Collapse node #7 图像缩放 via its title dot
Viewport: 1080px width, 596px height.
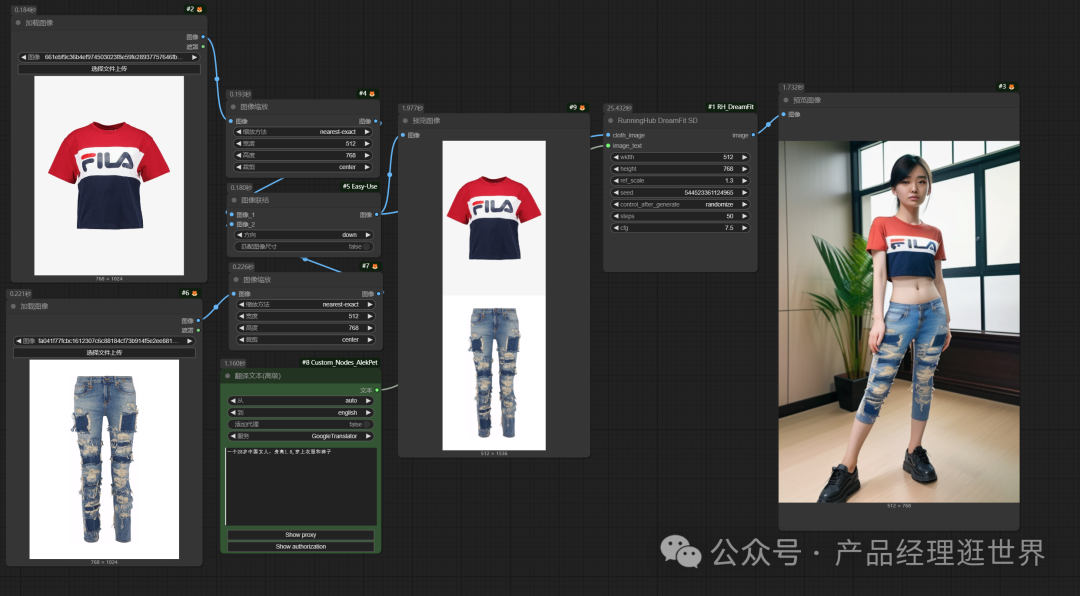pos(236,280)
